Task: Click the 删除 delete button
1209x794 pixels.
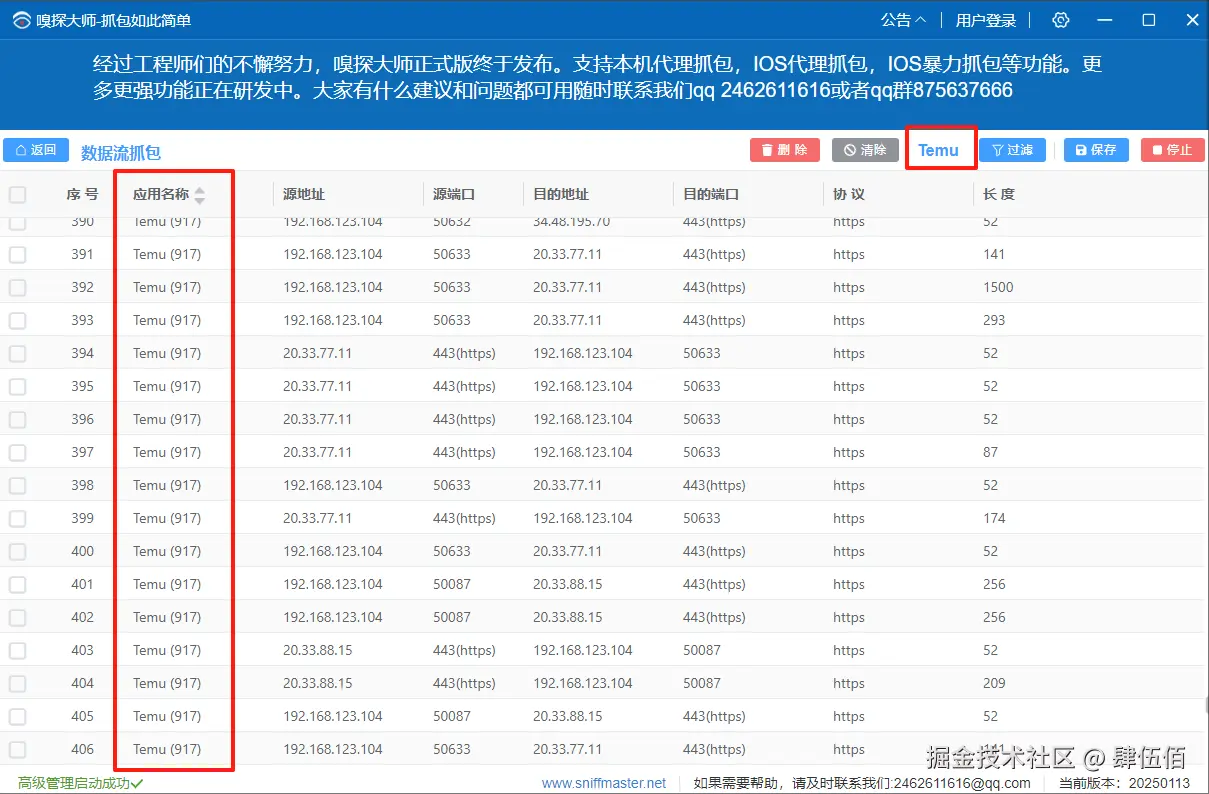Action: click(x=785, y=150)
